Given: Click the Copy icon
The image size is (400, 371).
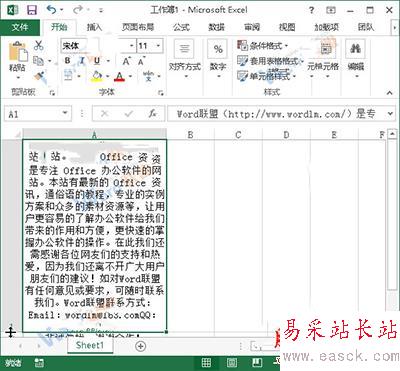Looking at the screenshot, I should tap(38, 61).
